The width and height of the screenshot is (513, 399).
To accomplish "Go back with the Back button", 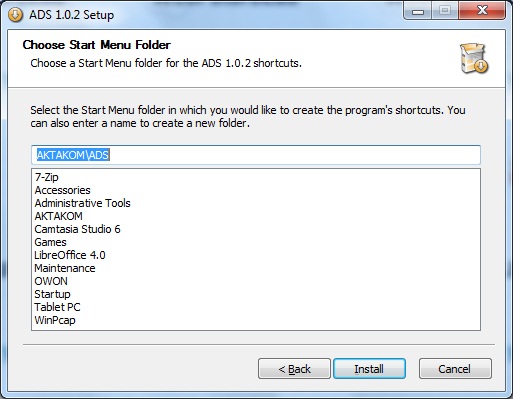I will (294, 369).
